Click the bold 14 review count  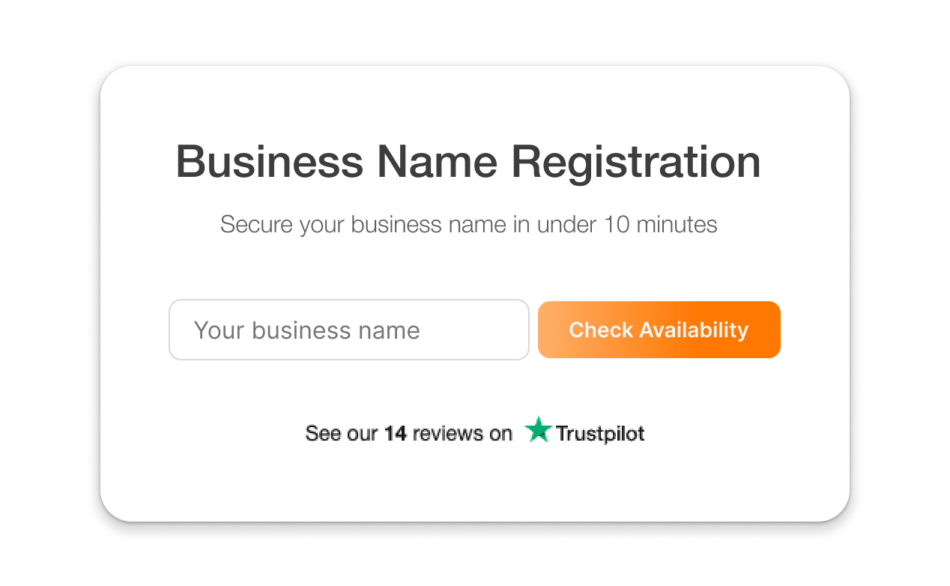coord(395,433)
